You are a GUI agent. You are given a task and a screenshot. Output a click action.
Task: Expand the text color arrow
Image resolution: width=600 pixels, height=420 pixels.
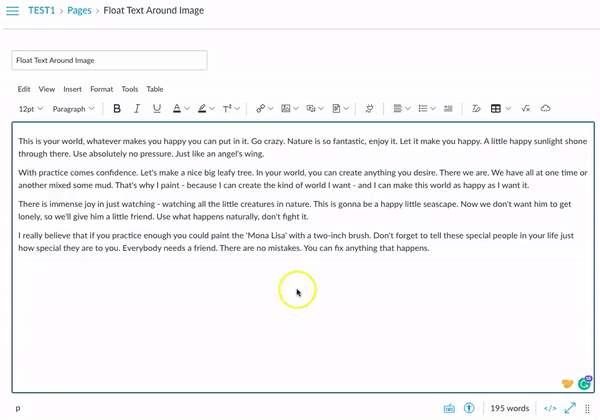tap(187, 109)
